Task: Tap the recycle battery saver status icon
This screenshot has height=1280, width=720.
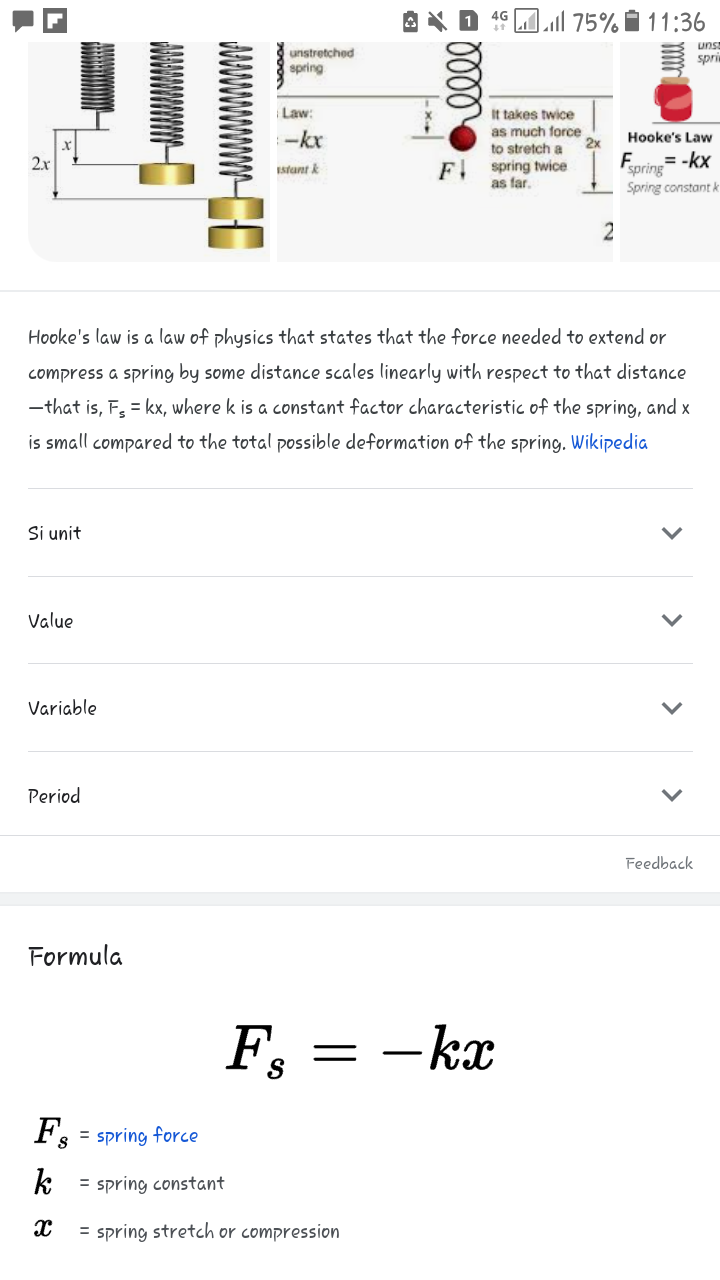Action: (410, 20)
